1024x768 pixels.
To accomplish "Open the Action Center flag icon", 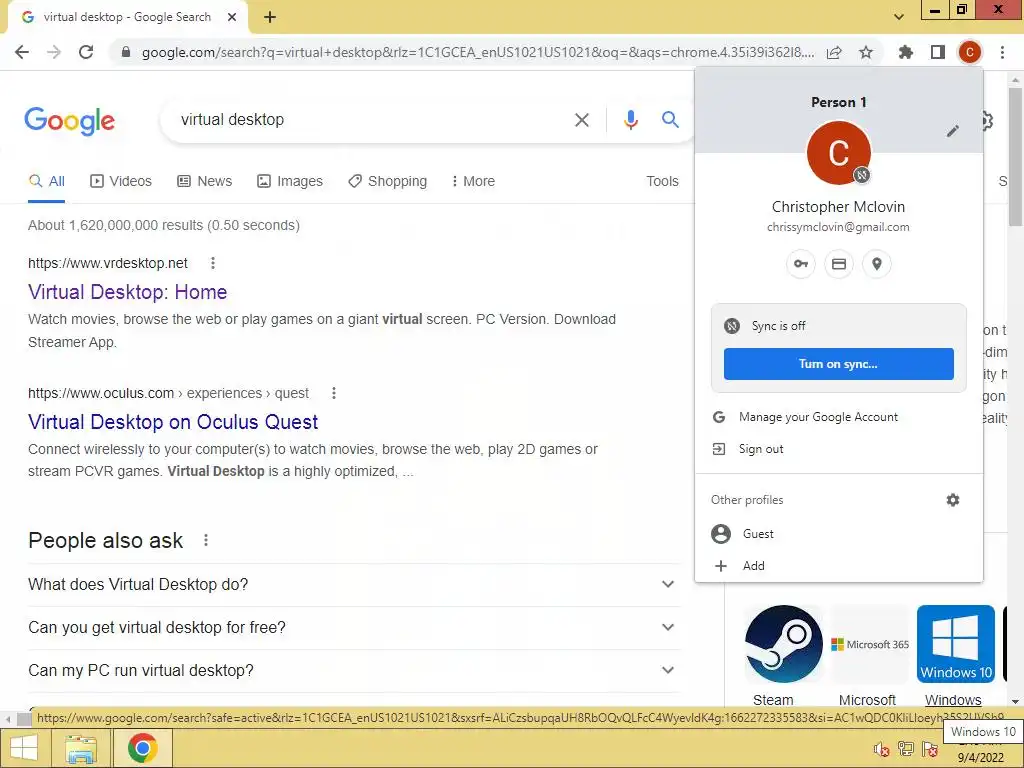I will (x=930, y=749).
